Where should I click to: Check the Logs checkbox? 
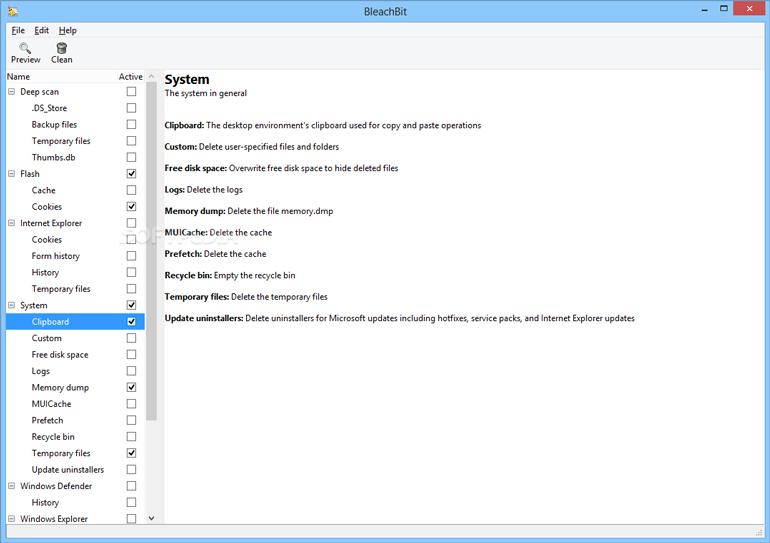(x=131, y=371)
